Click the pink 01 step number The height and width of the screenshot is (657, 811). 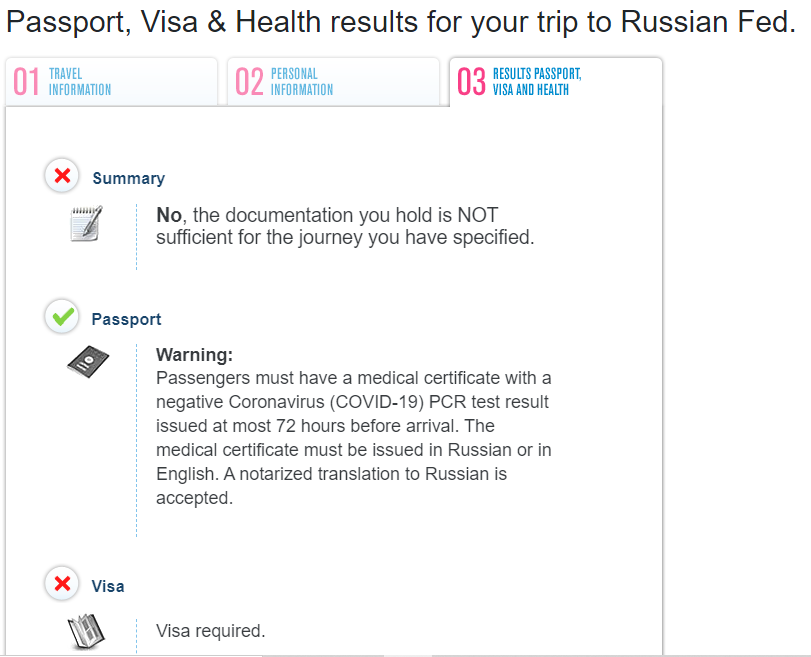click(26, 82)
